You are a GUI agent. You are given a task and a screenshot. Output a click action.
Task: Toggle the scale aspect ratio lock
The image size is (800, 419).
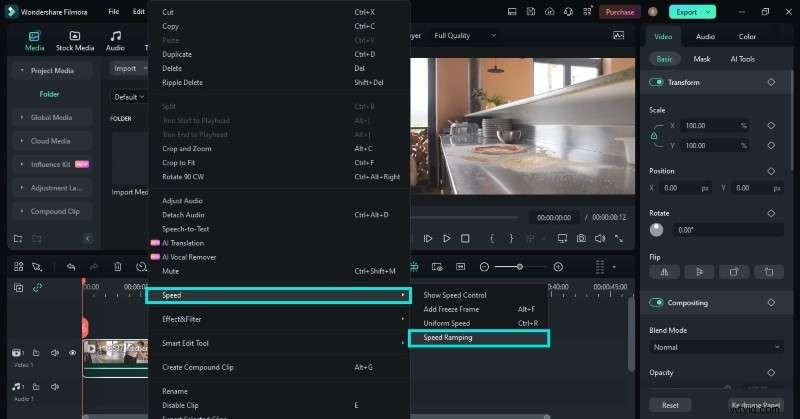(x=654, y=136)
